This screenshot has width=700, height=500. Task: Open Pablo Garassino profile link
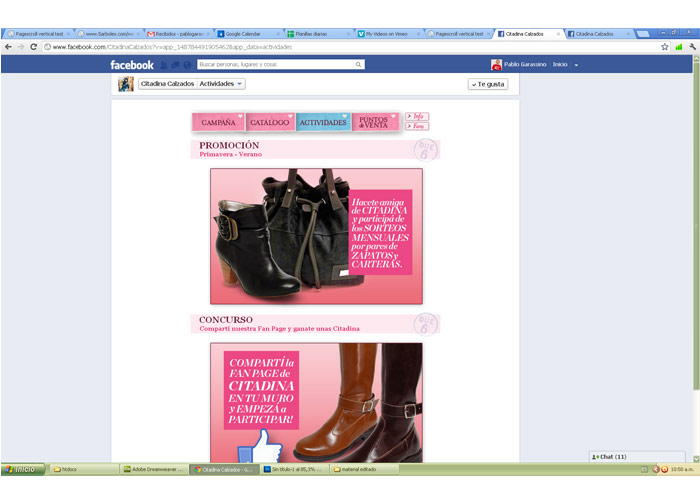point(525,65)
